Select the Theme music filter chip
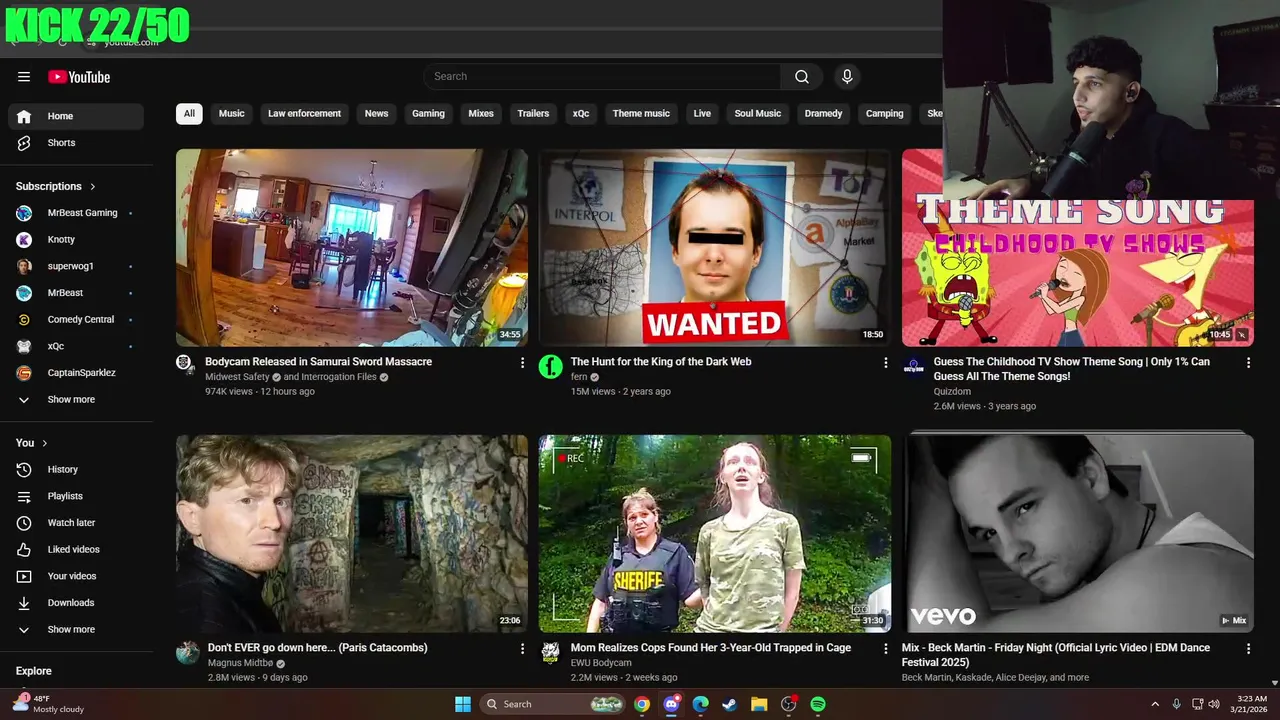1280x720 pixels. pyautogui.click(x=641, y=114)
